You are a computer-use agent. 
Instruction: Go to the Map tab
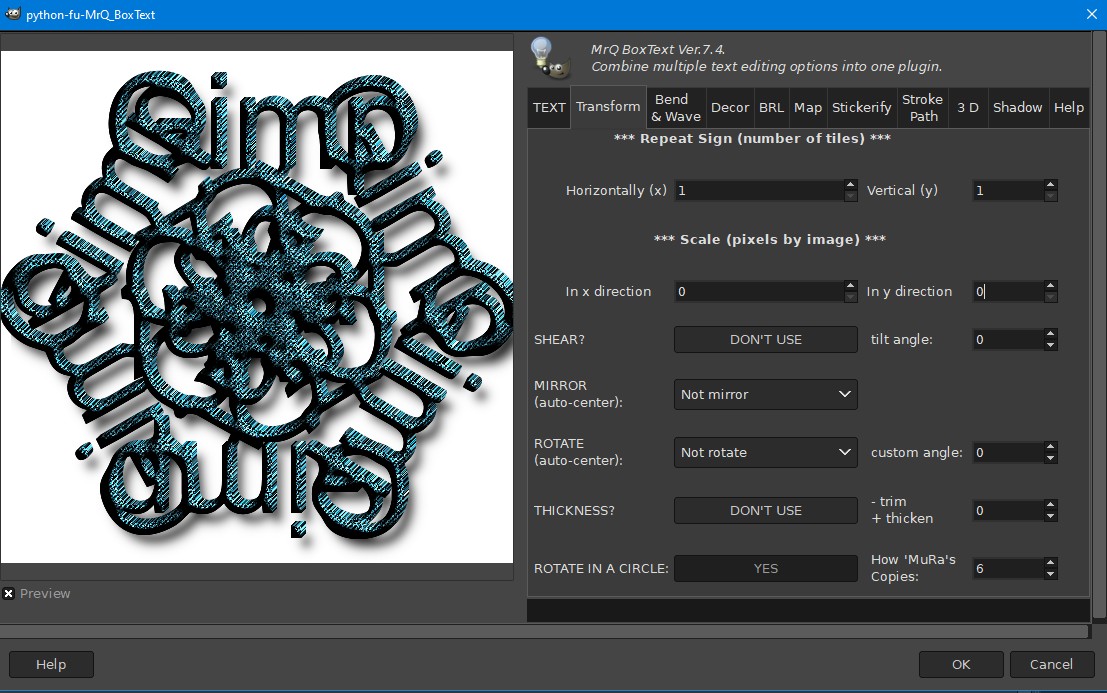coord(808,107)
